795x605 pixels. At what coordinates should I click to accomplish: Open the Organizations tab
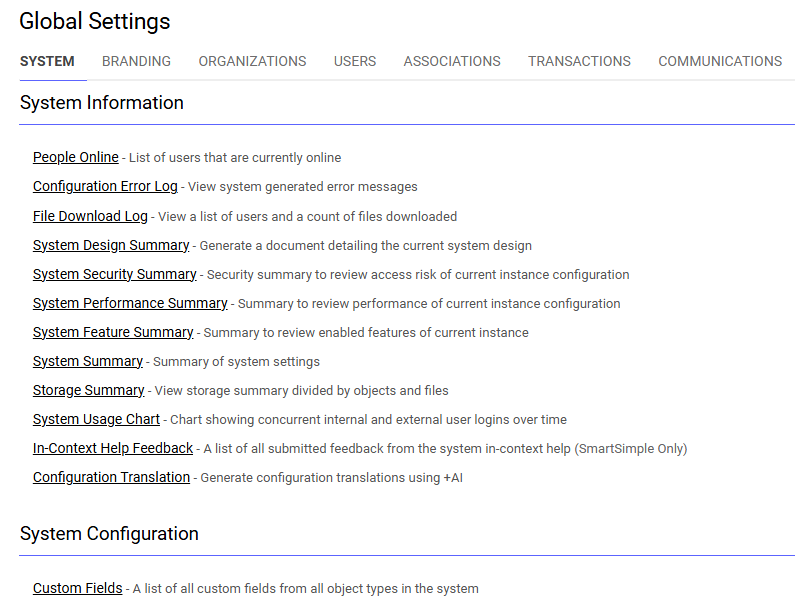(x=252, y=61)
